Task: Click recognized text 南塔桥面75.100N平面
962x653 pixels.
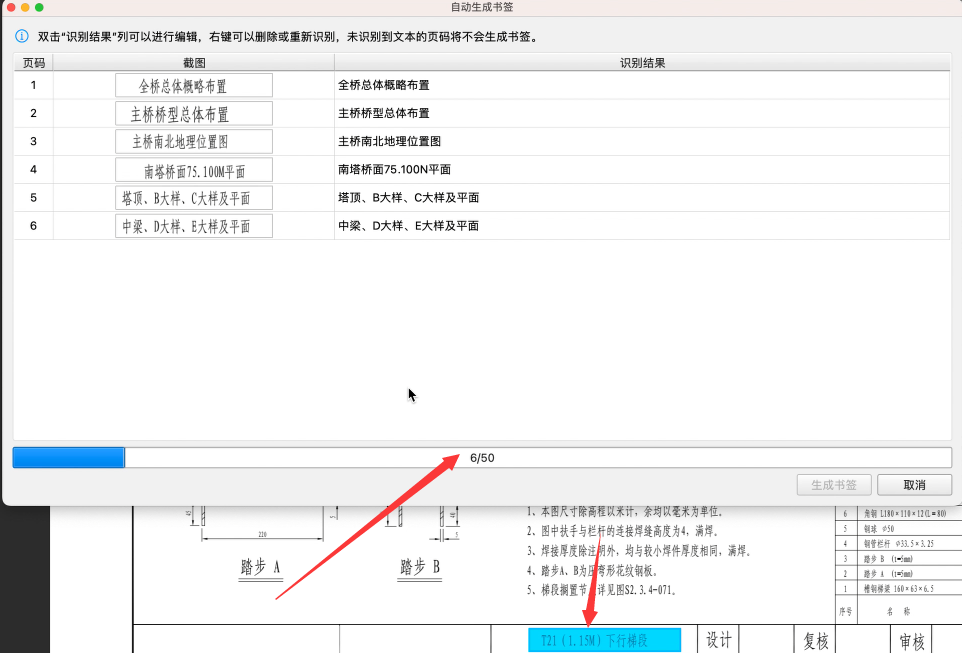Action: (x=394, y=170)
